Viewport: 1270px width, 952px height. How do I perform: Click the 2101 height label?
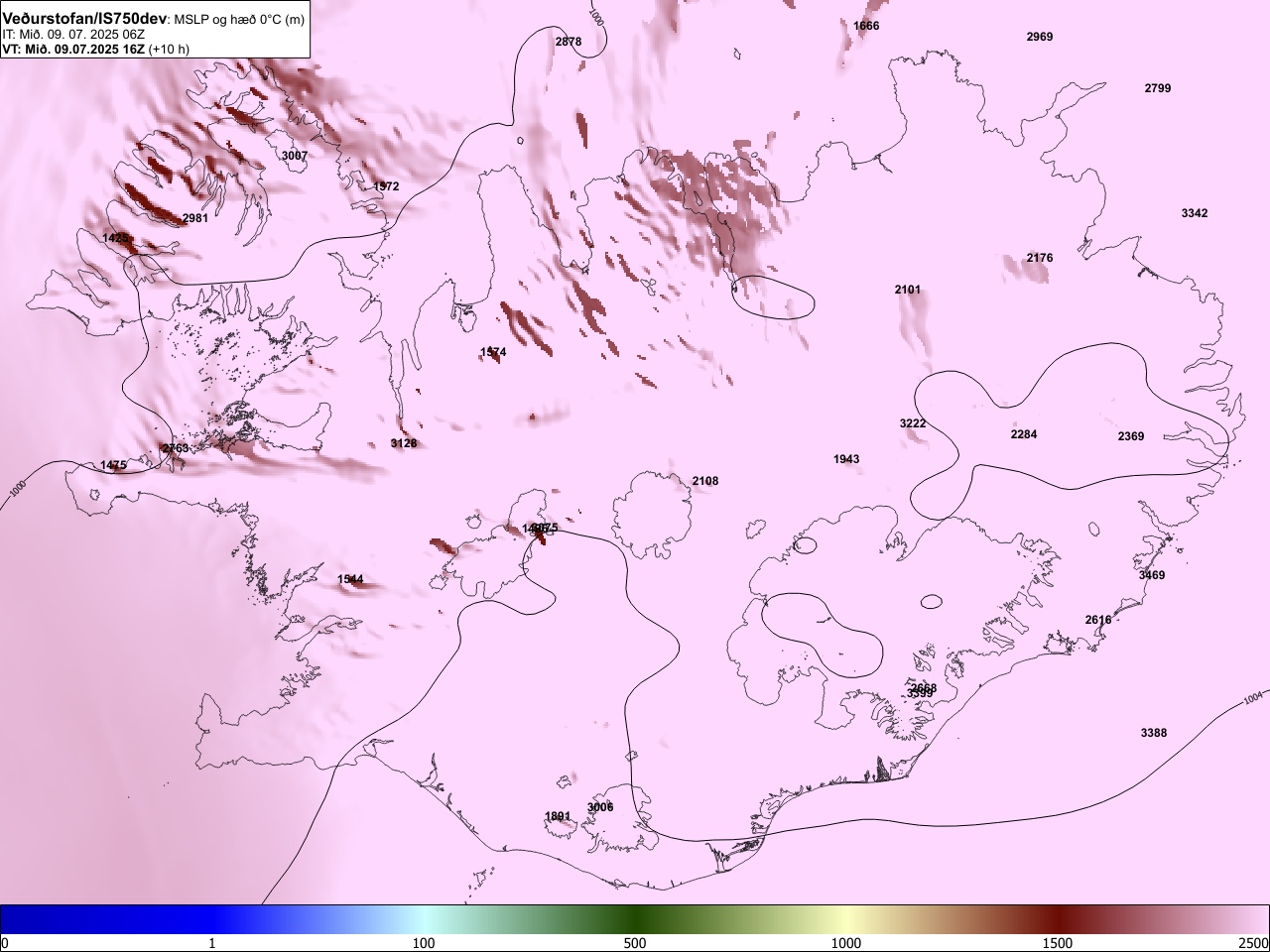[908, 290]
